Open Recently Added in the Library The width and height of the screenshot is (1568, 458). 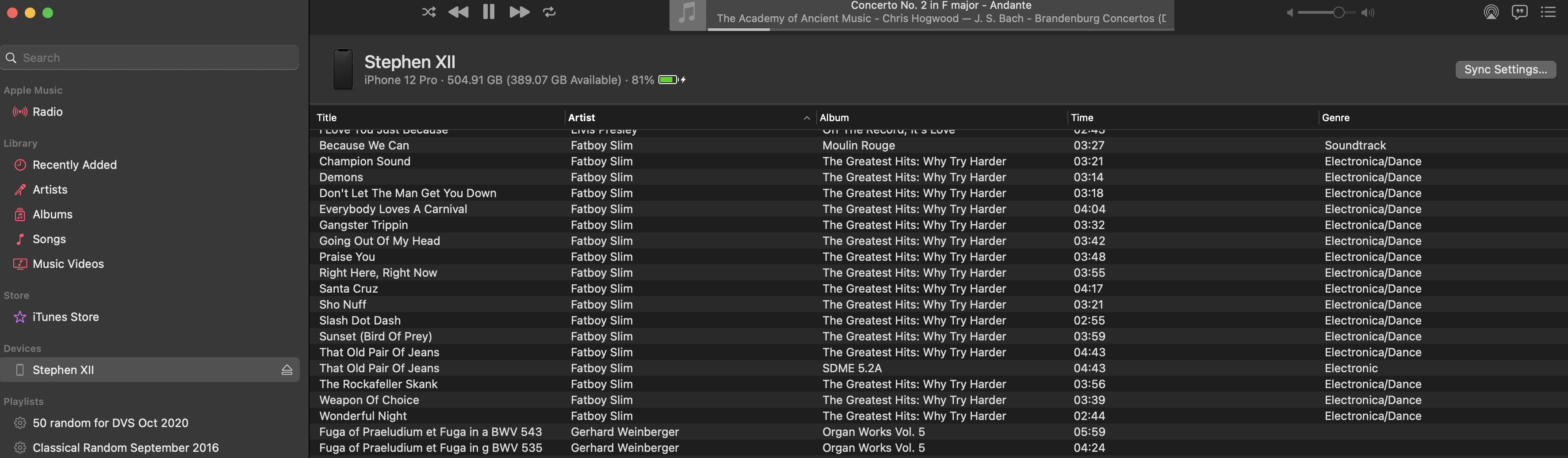(x=74, y=165)
